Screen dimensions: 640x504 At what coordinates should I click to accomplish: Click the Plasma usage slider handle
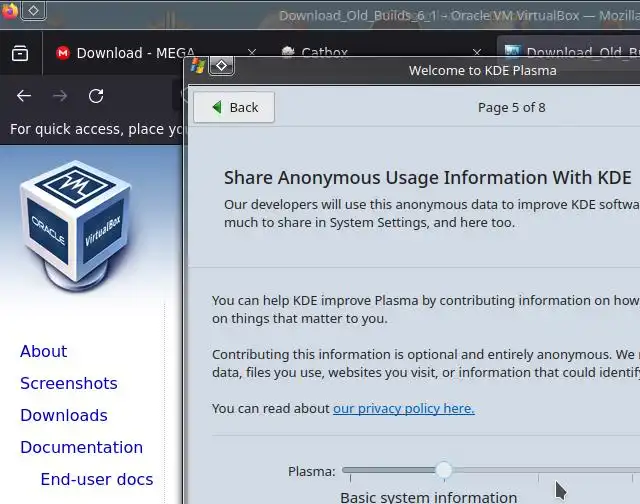click(444, 470)
